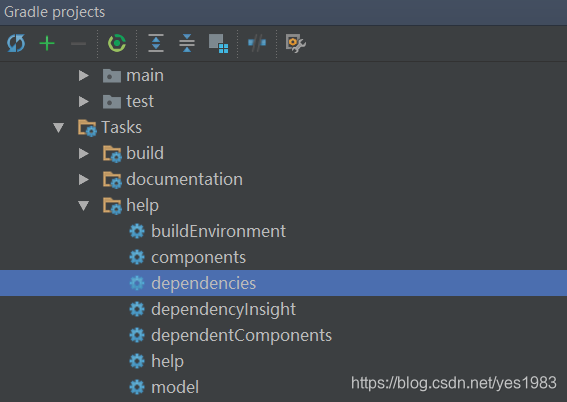
Task: Click the Tasks folder gear icon
Action: tap(87, 128)
